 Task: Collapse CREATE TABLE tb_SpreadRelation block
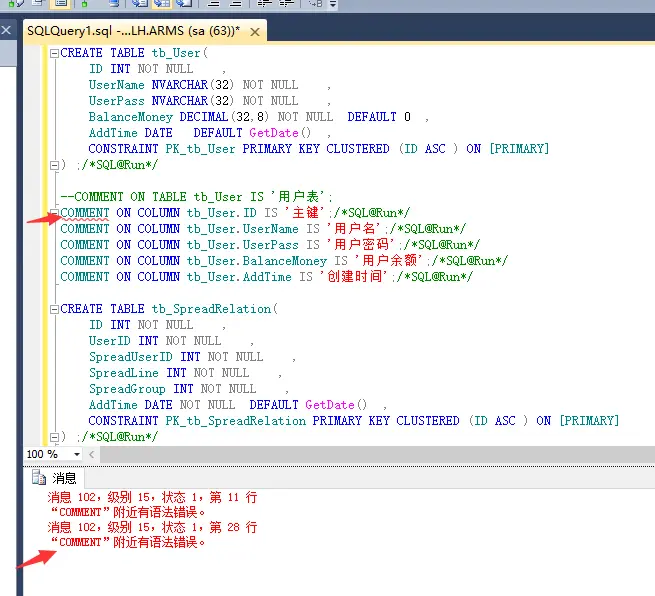(x=54, y=309)
